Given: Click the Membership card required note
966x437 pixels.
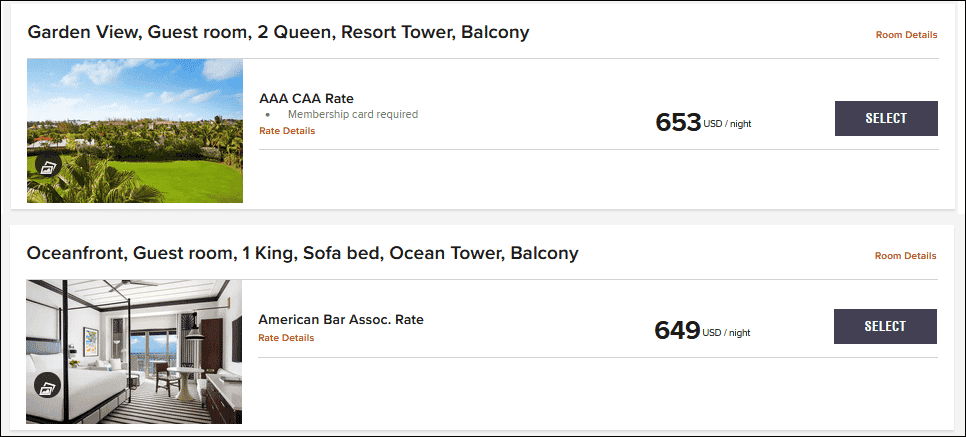Looking at the screenshot, I should point(352,114).
